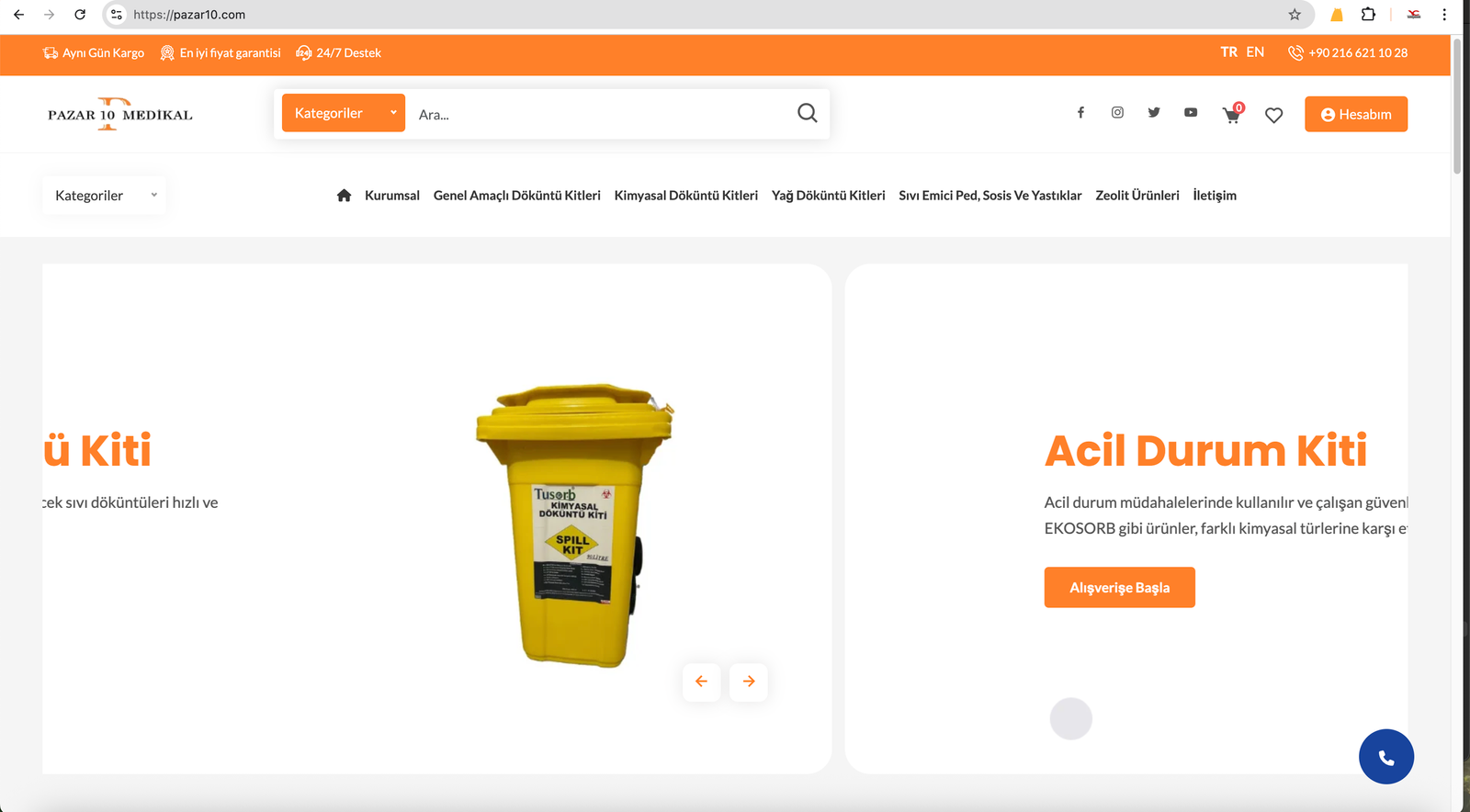1470x812 pixels.
Task: Go to home via house icon
Action: tap(344, 196)
